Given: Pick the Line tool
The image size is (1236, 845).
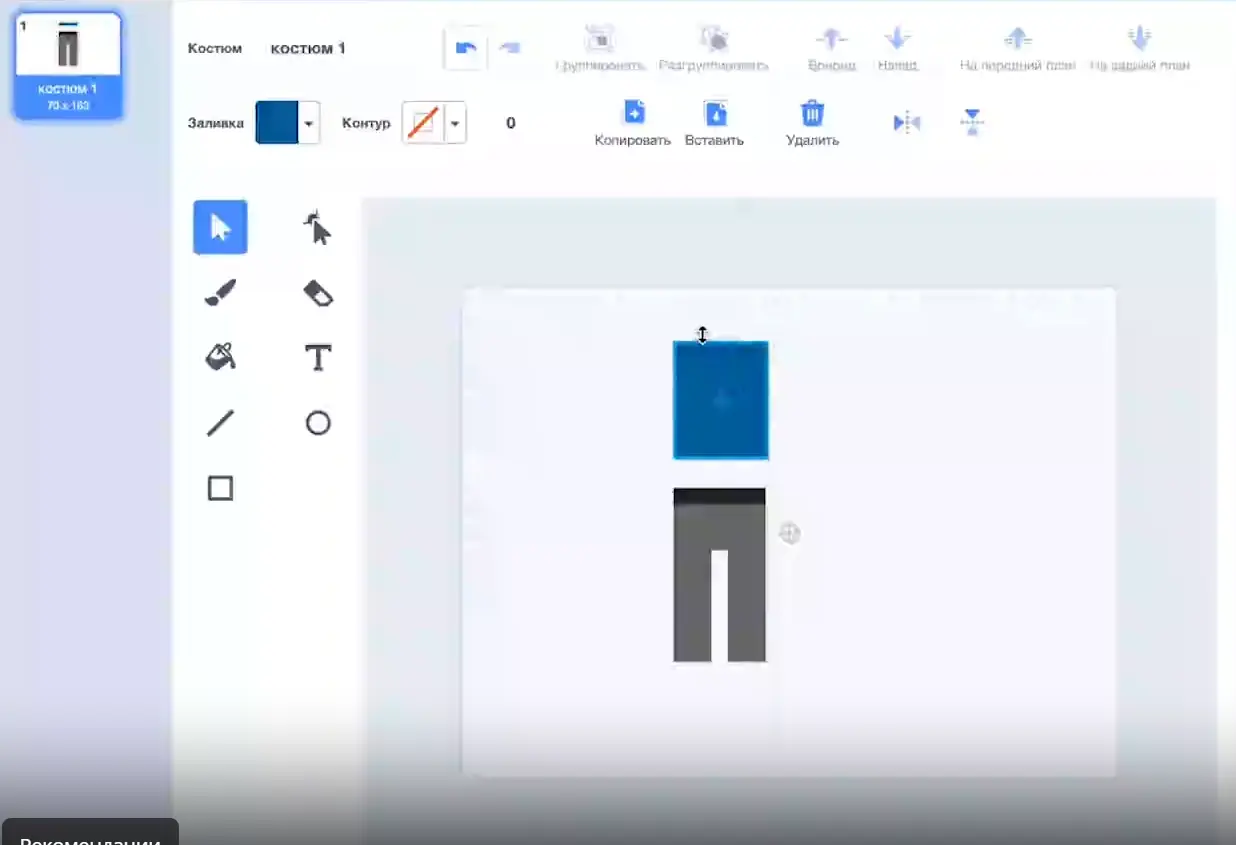Looking at the screenshot, I should pyautogui.click(x=220, y=423).
